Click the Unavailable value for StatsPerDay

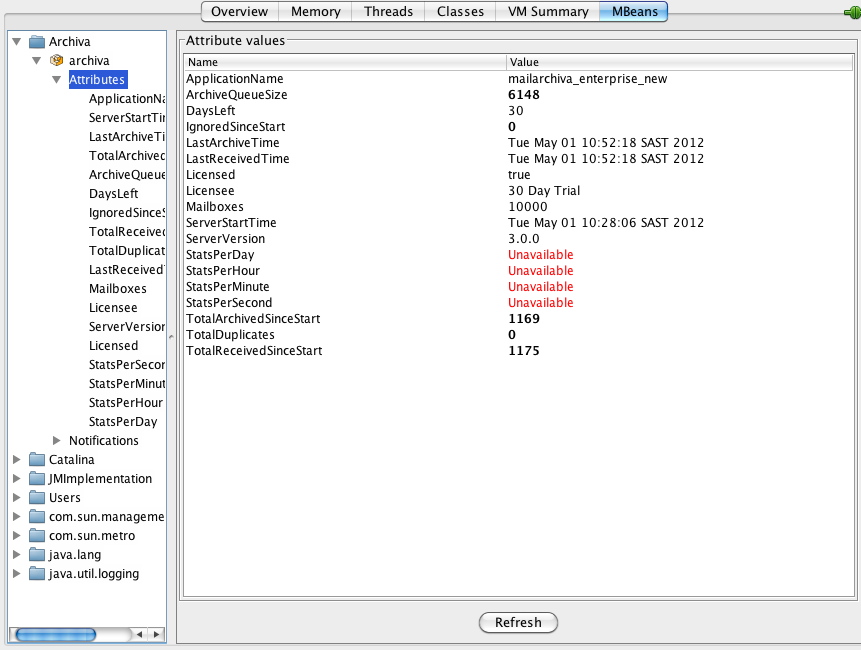tap(541, 255)
